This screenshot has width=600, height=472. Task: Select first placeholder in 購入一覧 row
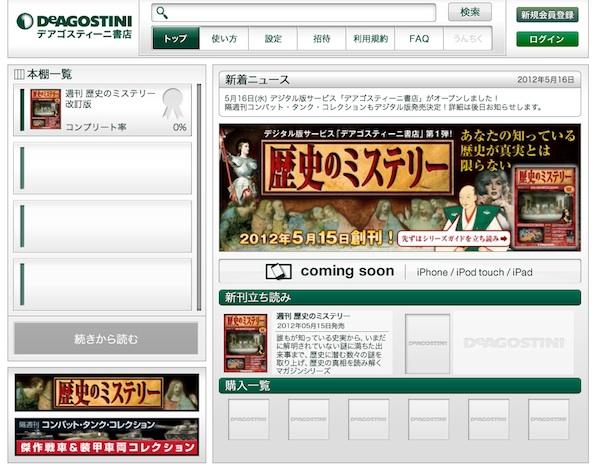click(x=248, y=419)
